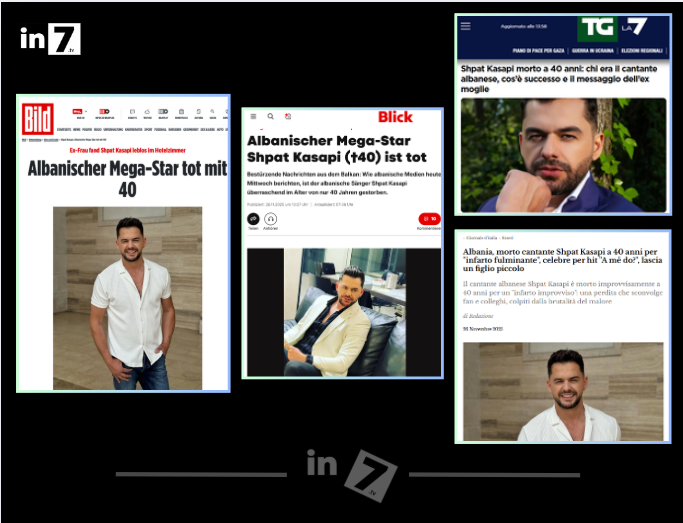The width and height of the screenshot is (683, 523).
Task: Click the Blick share (Teilen) icon
Action: [253, 218]
